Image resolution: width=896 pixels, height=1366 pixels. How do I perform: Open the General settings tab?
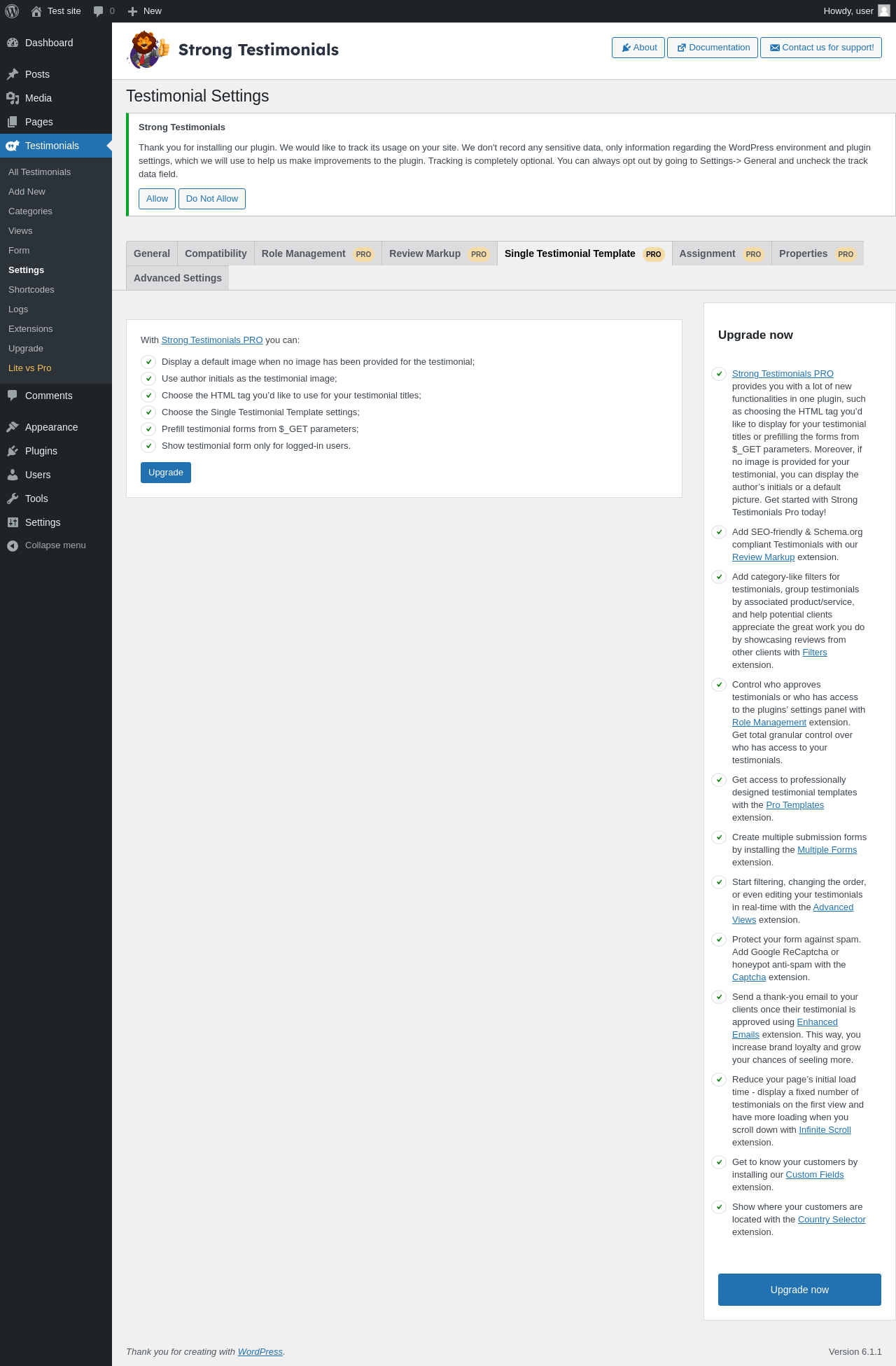(x=152, y=253)
